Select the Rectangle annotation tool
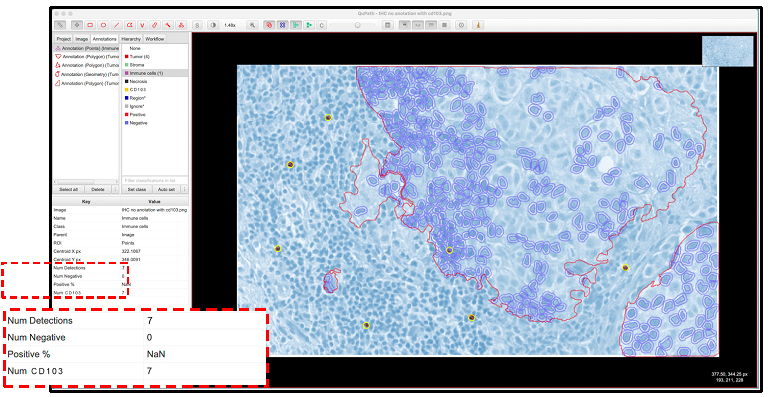Screen dimensions: 770x397 coord(90,25)
